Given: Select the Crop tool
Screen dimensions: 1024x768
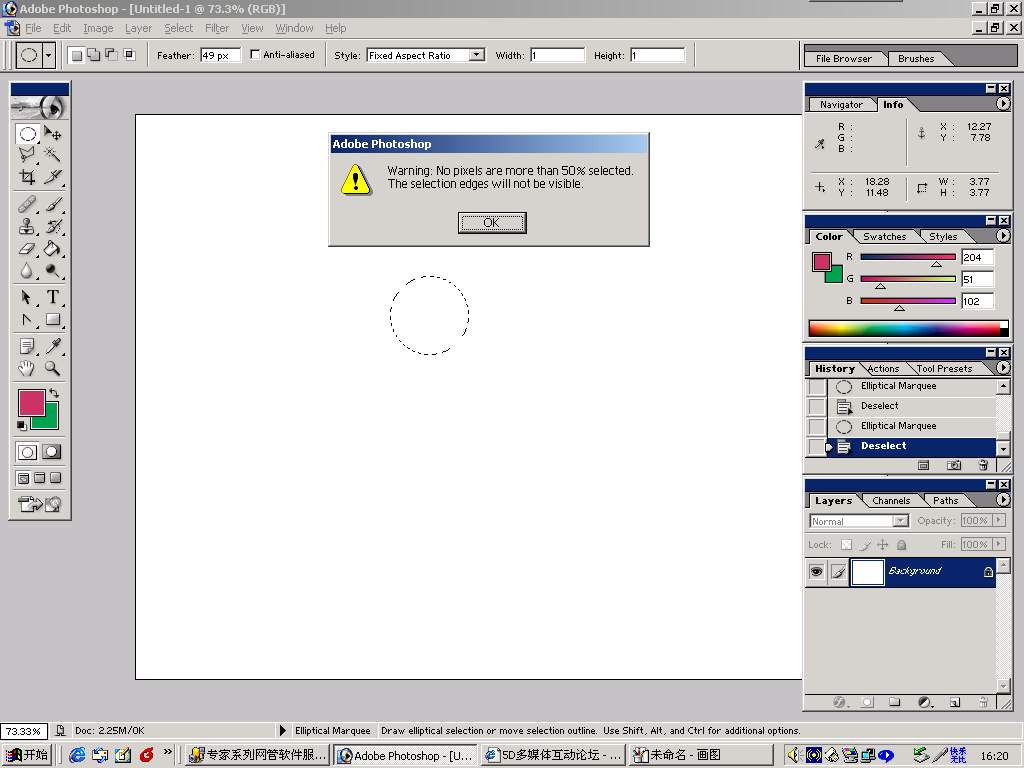Looking at the screenshot, I should [27, 176].
